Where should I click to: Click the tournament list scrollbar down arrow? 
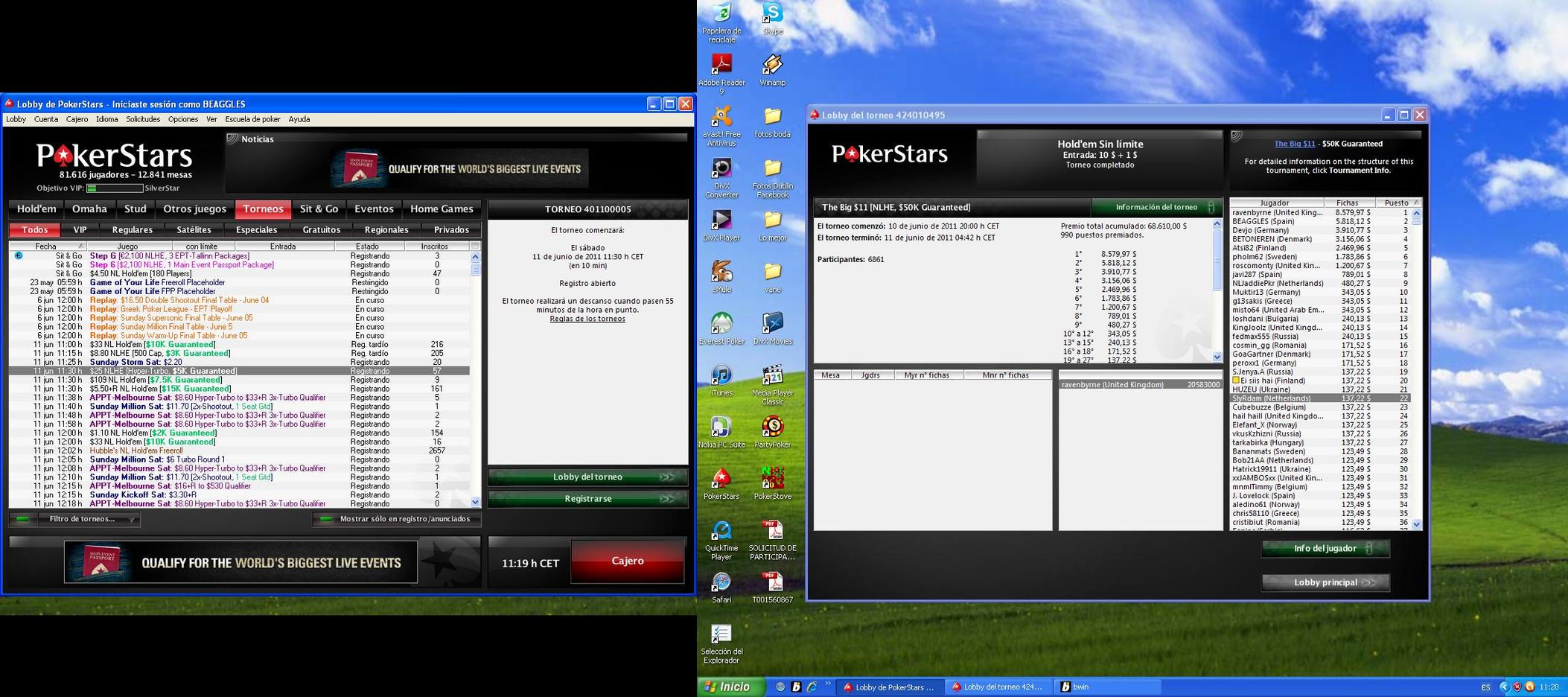click(x=475, y=503)
